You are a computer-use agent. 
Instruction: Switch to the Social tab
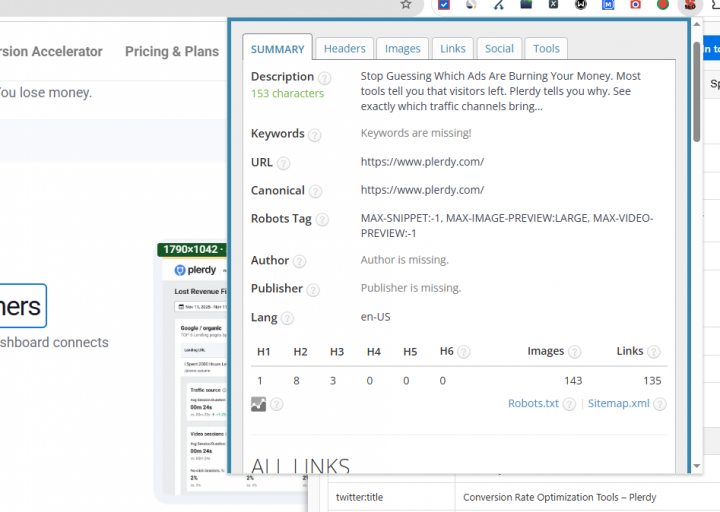(x=499, y=49)
